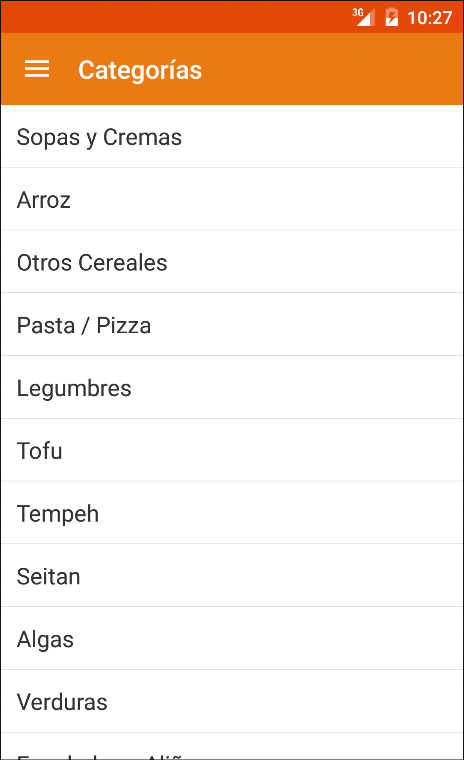Select the Legumbres entry
The height and width of the screenshot is (760, 464).
[232, 387]
